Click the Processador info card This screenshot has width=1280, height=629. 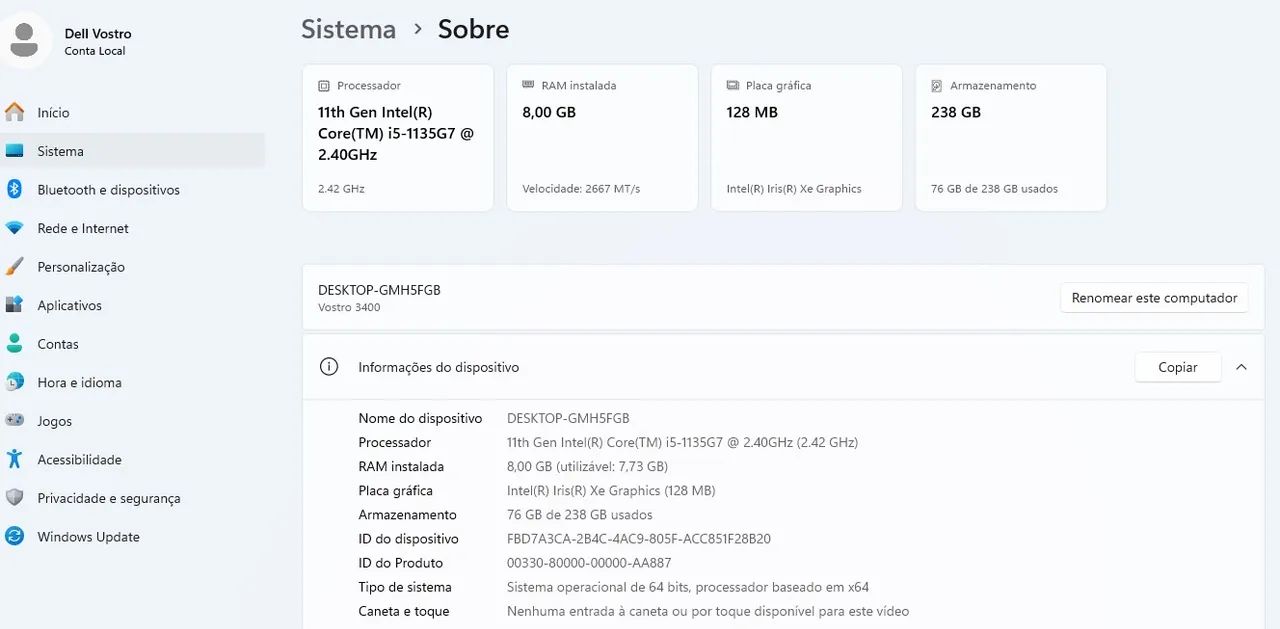pos(398,138)
